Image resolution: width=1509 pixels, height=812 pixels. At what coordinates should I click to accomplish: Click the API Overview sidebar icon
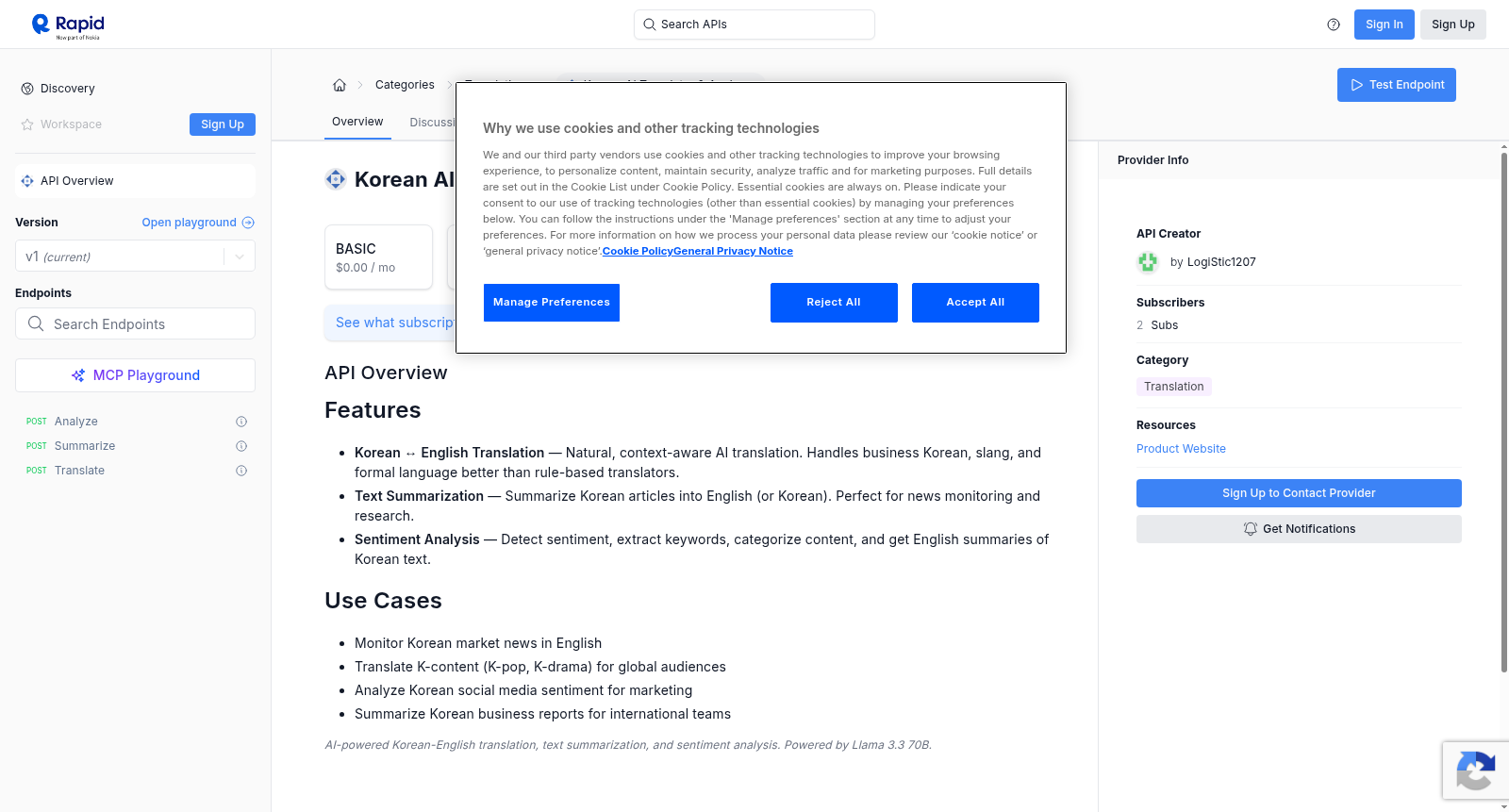pos(27,181)
